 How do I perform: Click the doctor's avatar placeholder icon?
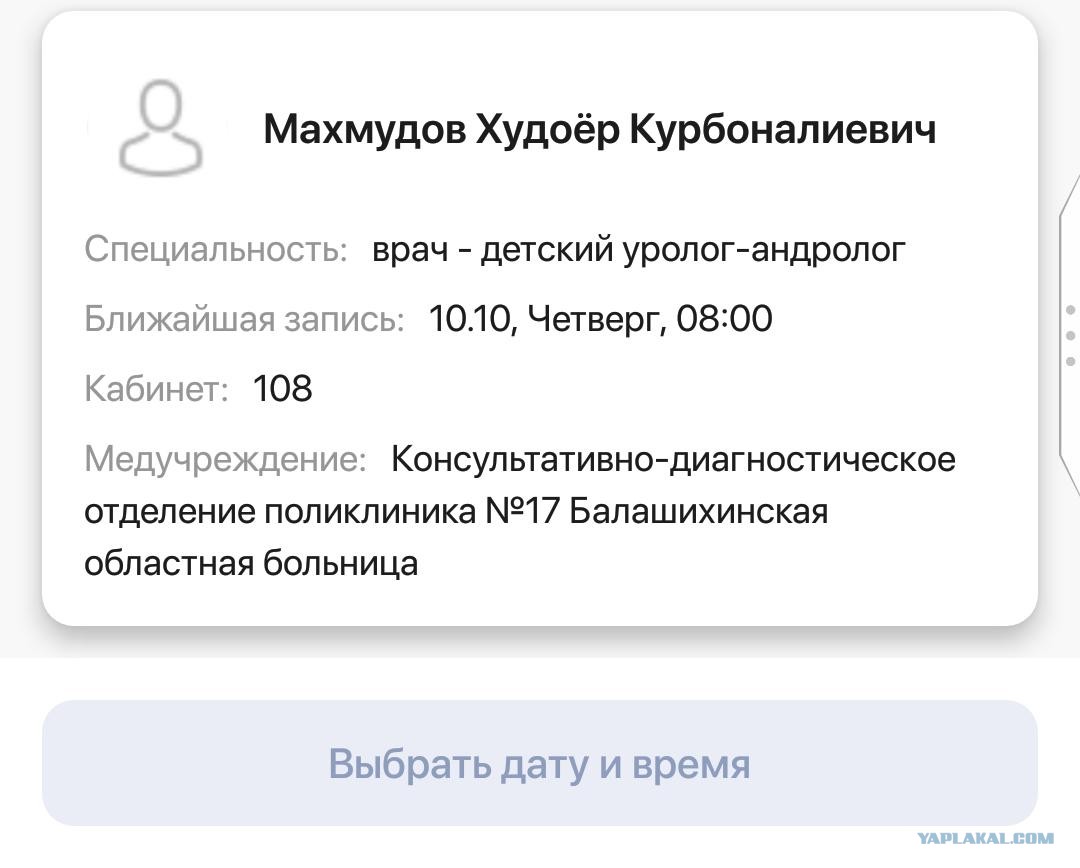point(161,127)
